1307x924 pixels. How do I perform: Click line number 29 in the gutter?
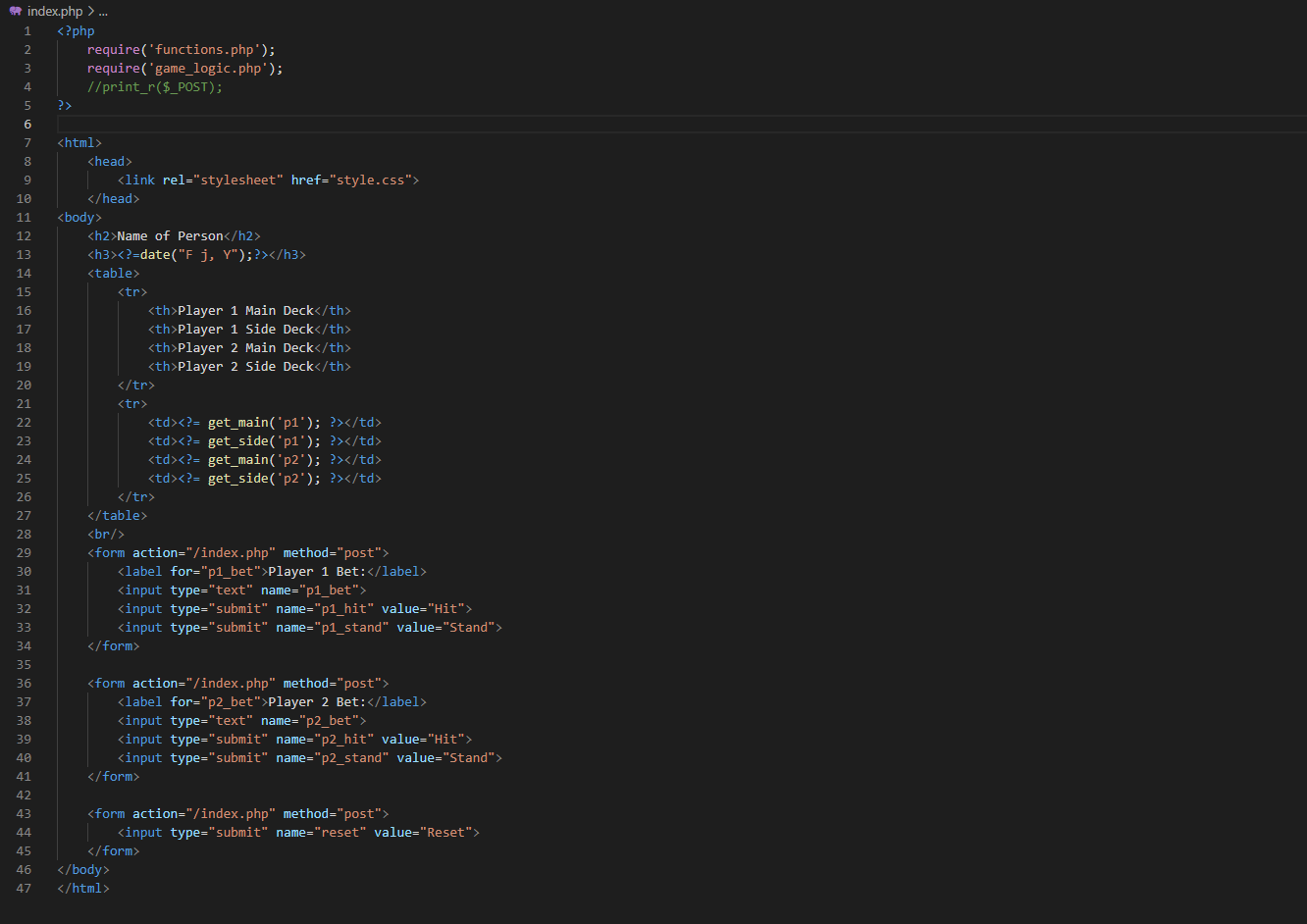[x=24, y=552]
